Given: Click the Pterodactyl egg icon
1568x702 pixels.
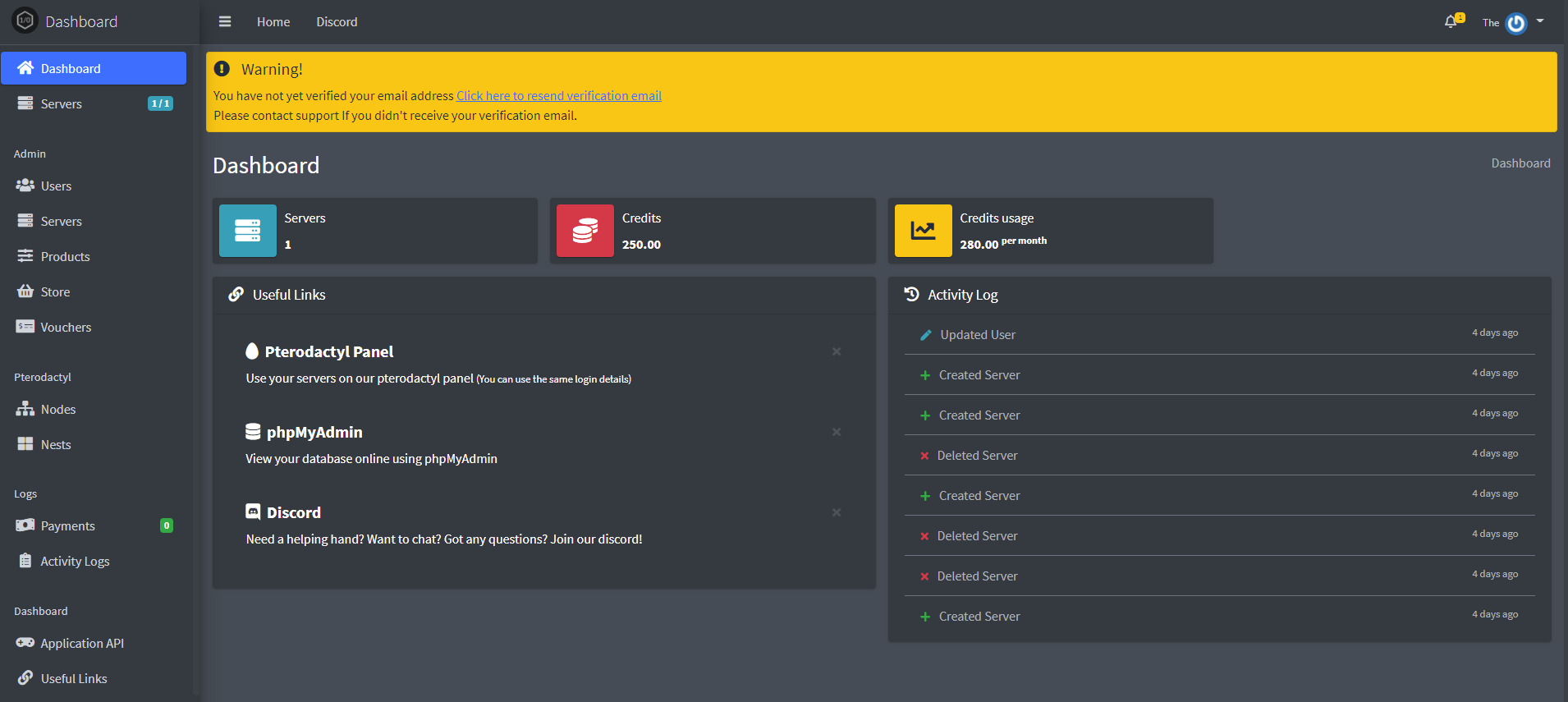Looking at the screenshot, I should coord(252,351).
